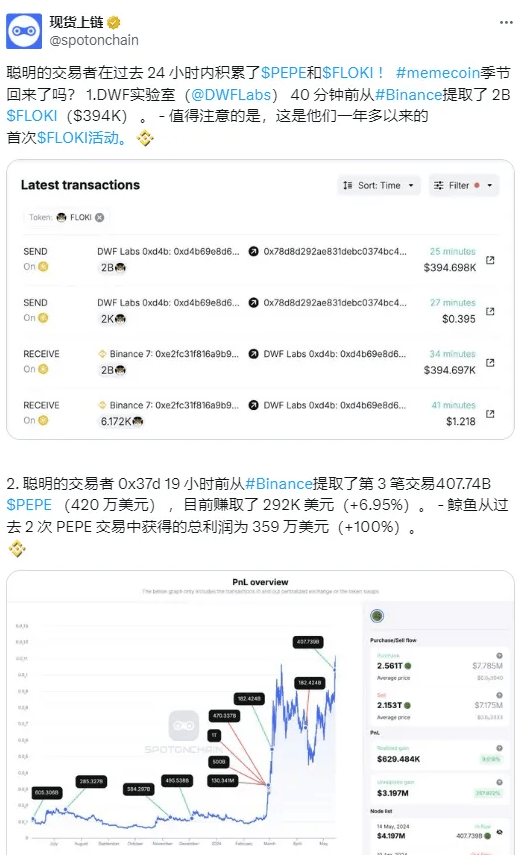Open the #memecoin hashtag
This screenshot has width=517, height=855.
(x=437, y=73)
